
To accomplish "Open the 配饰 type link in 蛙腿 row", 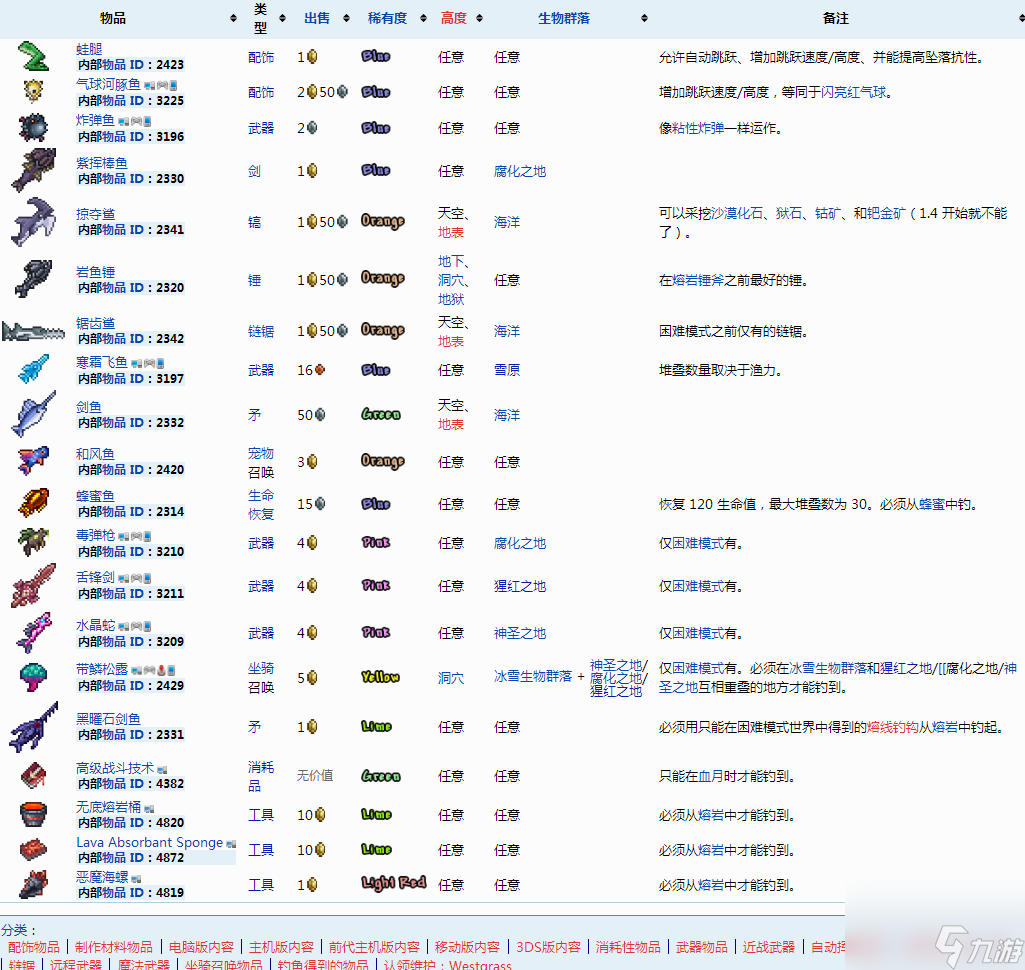I will (x=261, y=58).
